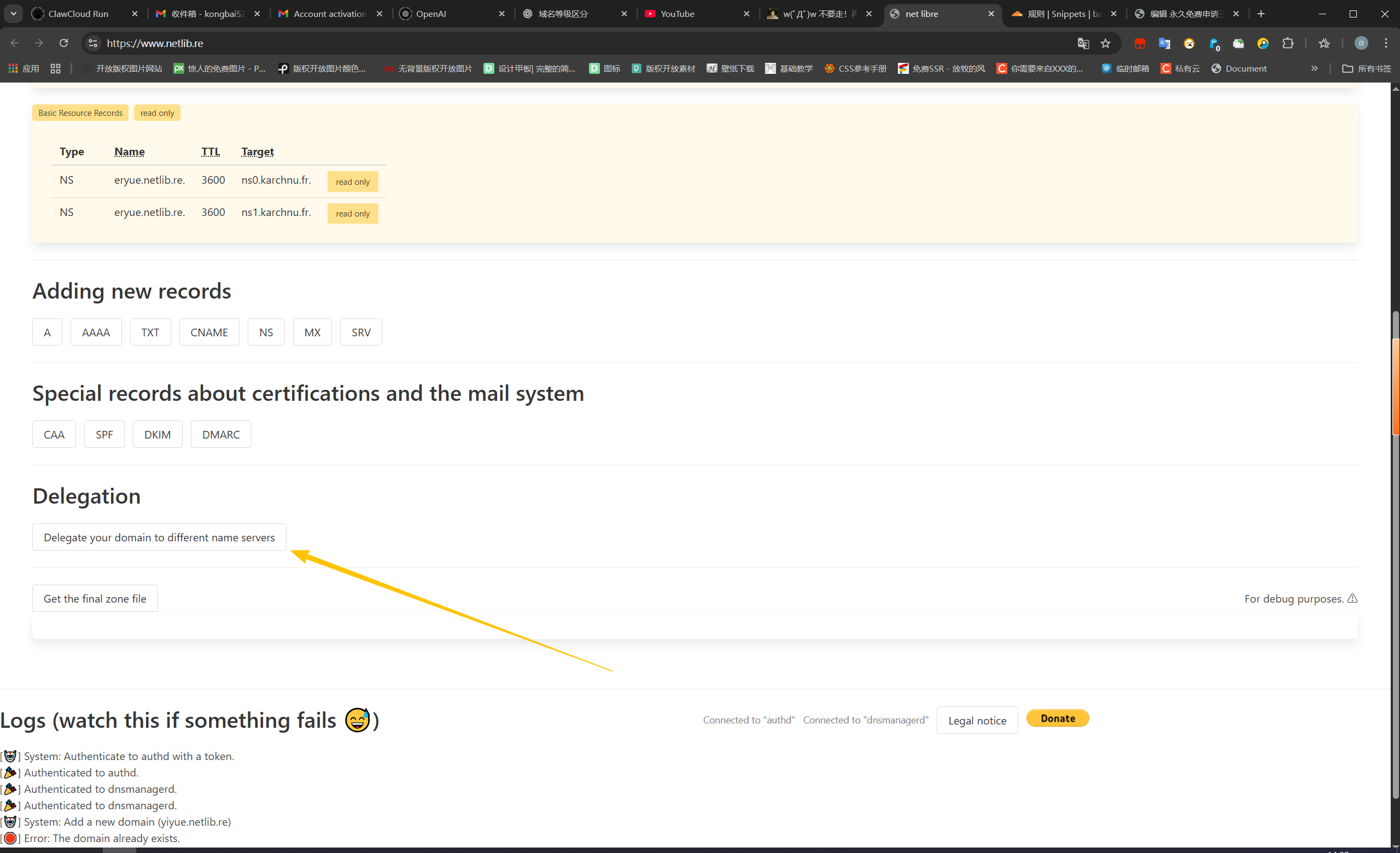Click the profile avatar icon
Viewport: 1400px width, 853px height.
click(1361, 43)
